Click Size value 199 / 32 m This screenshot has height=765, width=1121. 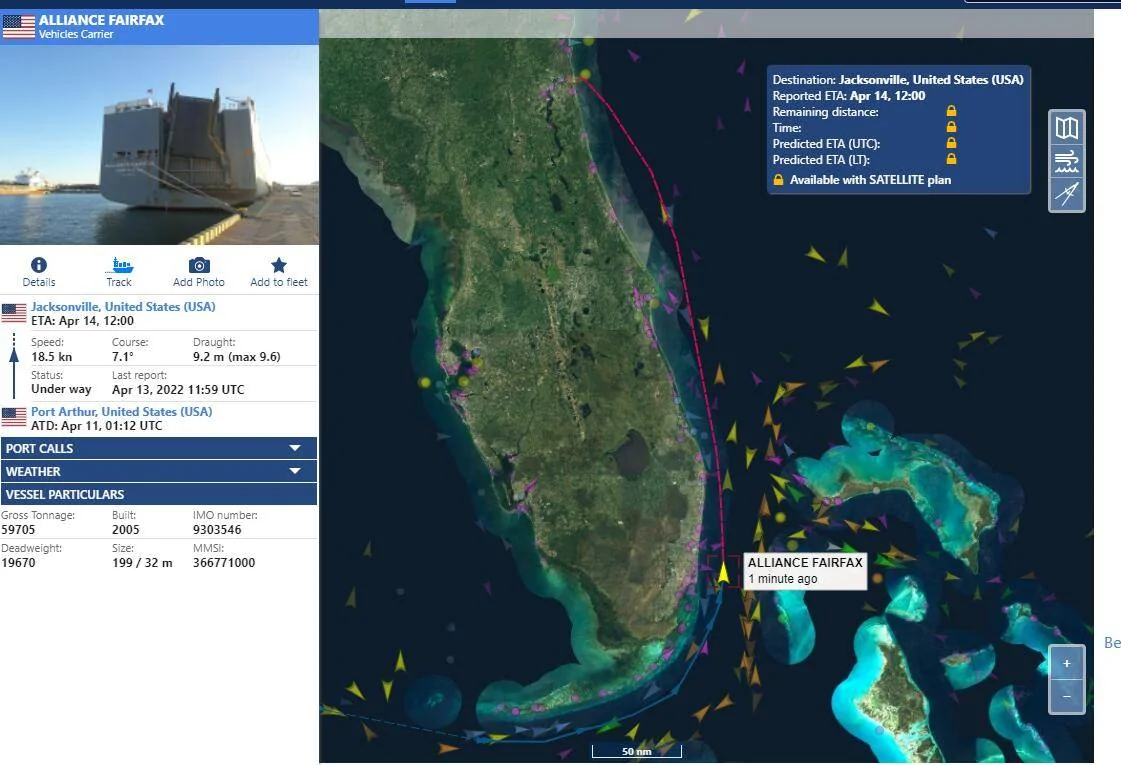[x=142, y=563]
